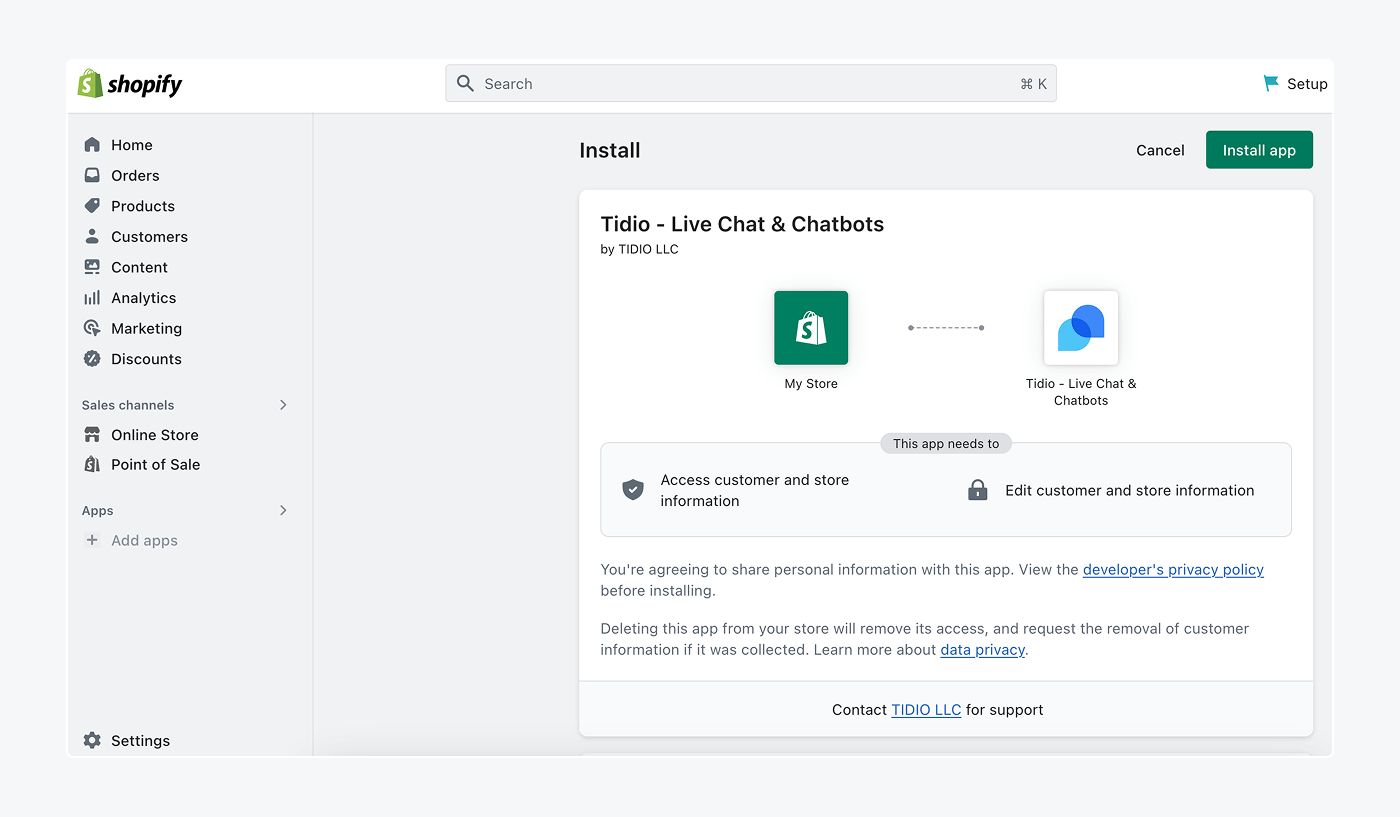The height and width of the screenshot is (817, 1400).
Task: Expand the Apps section chevron
Action: click(283, 510)
